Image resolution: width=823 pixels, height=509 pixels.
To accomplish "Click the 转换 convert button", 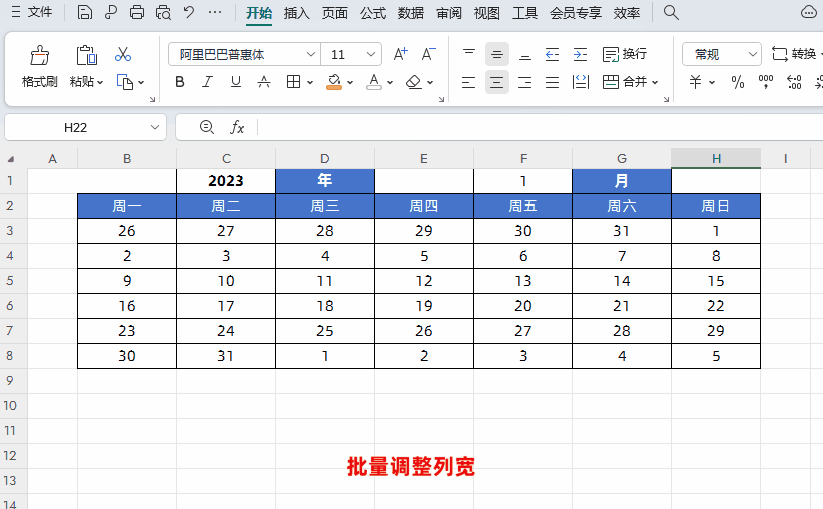I will coord(794,54).
